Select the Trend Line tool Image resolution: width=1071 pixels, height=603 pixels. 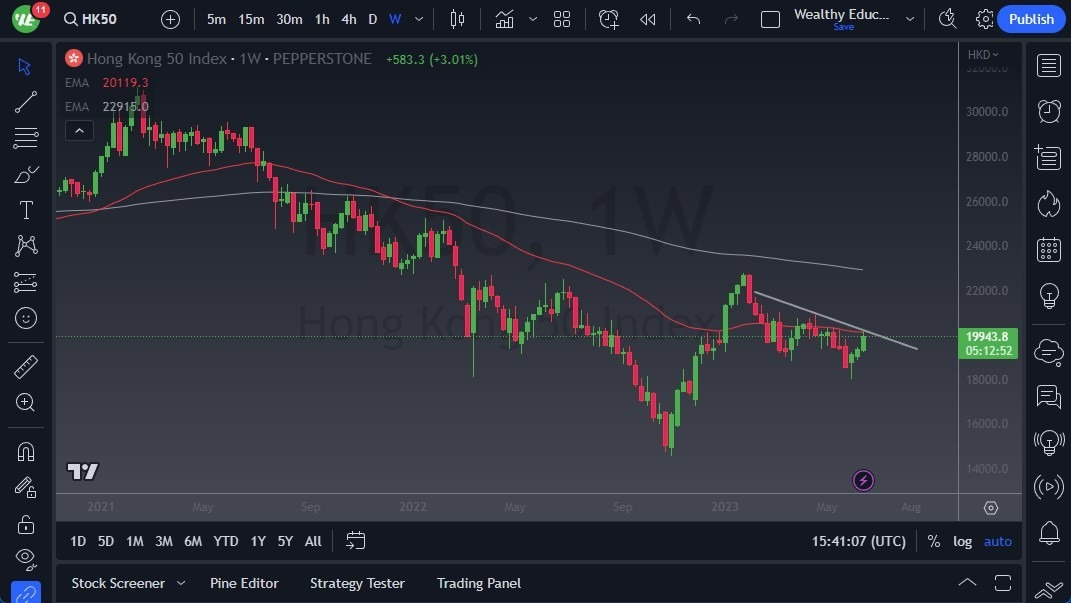(25, 102)
